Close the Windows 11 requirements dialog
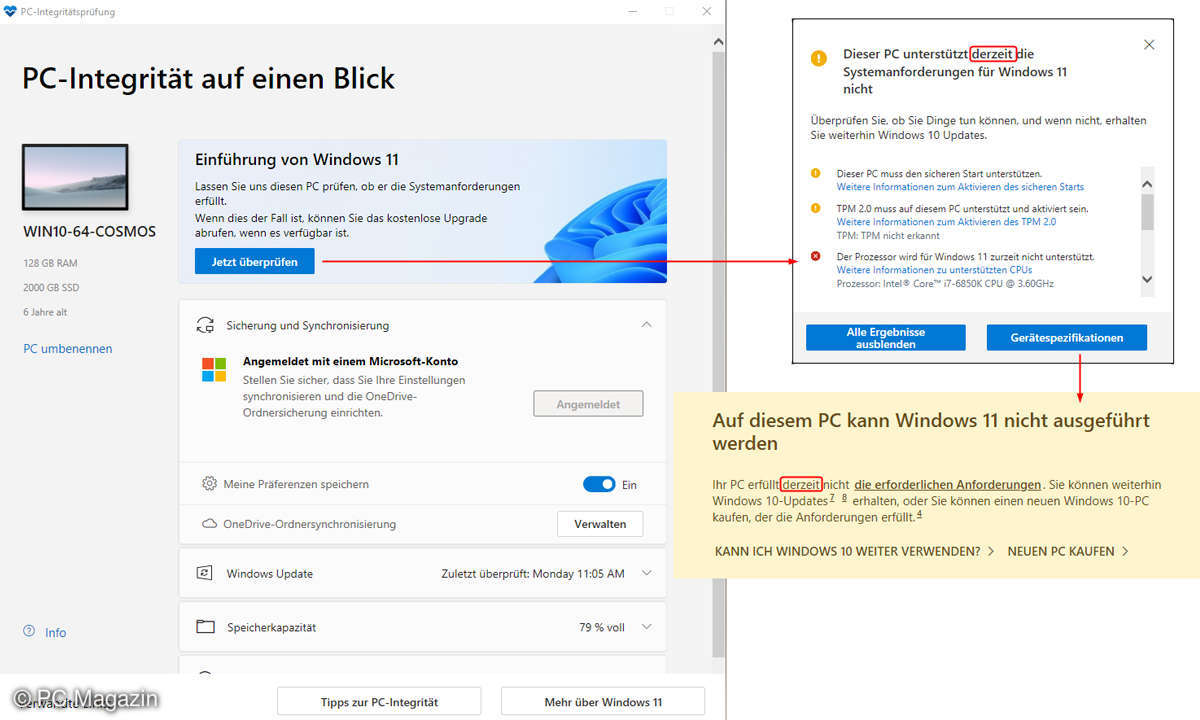The width and height of the screenshot is (1200, 720). click(x=1149, y=45)
